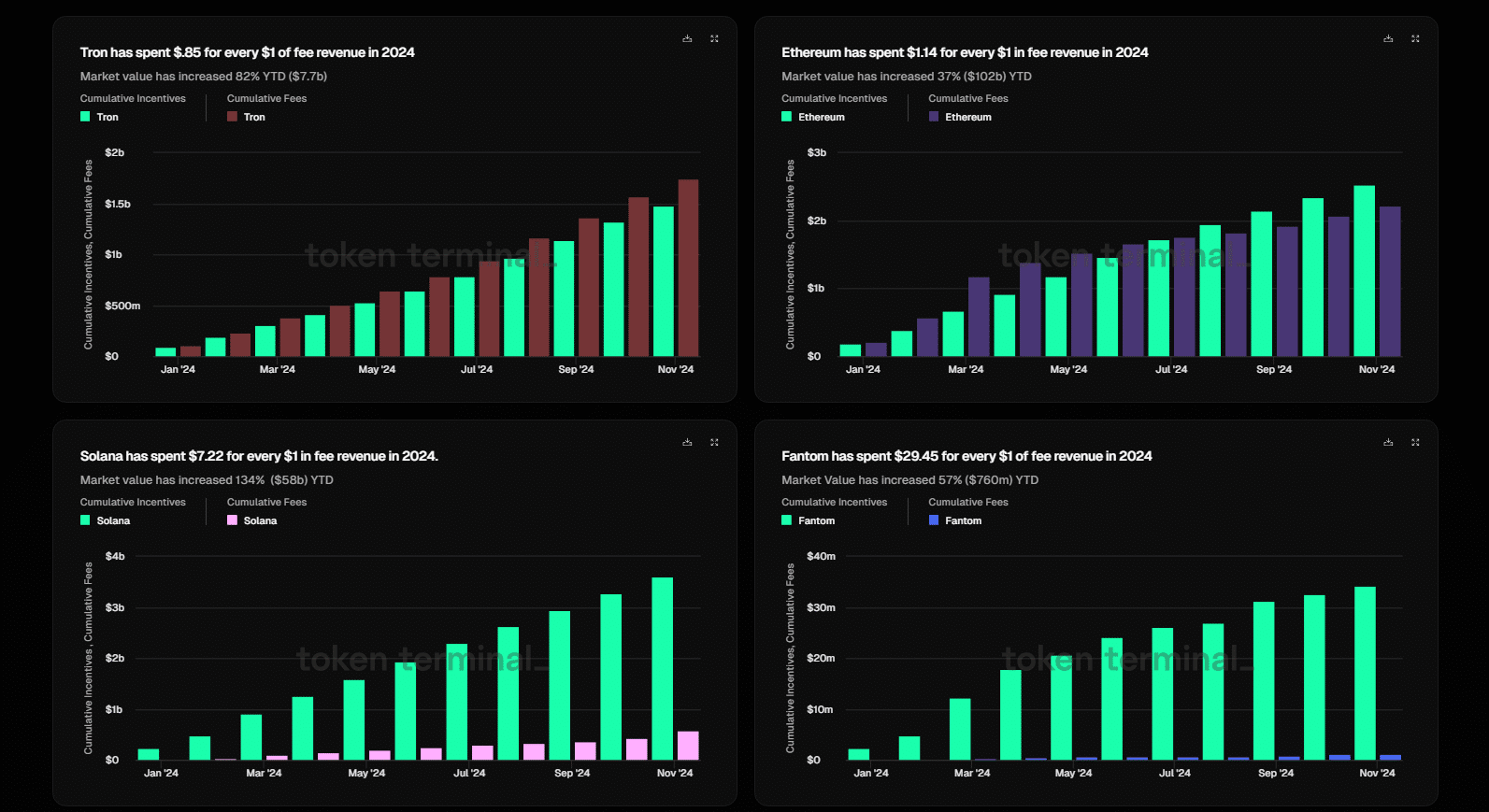The width and height of the screenshot is (1489, 812).
Task: Click the Solana $7.22 chart title
Action: pos(259,456)
